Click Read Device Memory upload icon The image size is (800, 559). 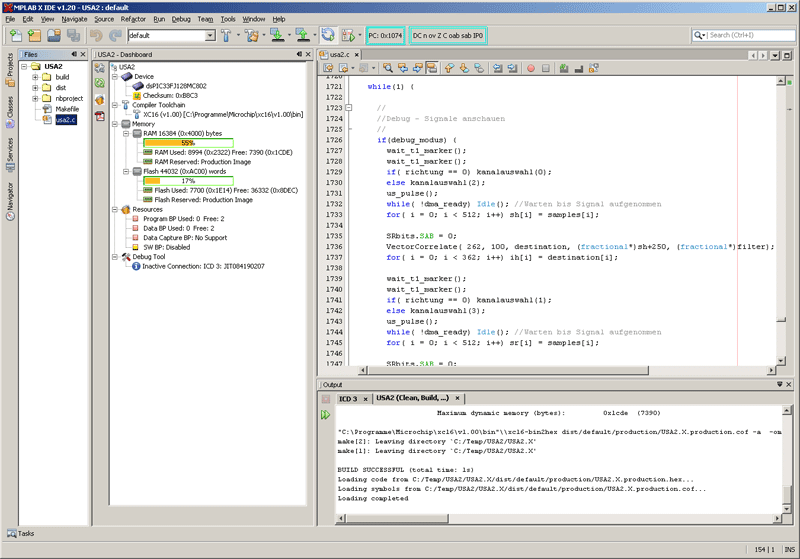pos(303,35)
